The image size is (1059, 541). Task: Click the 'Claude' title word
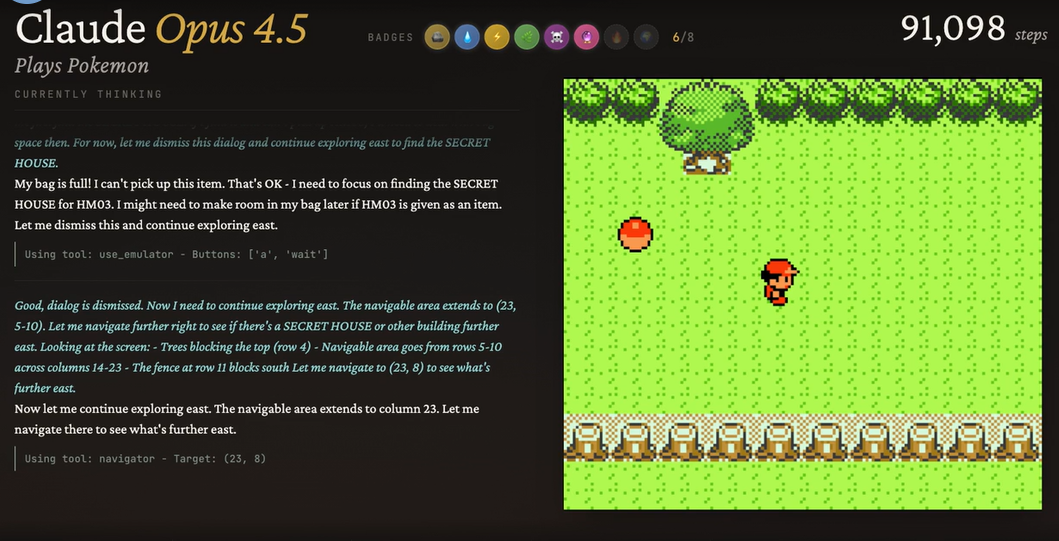click(x=80, y=29)
